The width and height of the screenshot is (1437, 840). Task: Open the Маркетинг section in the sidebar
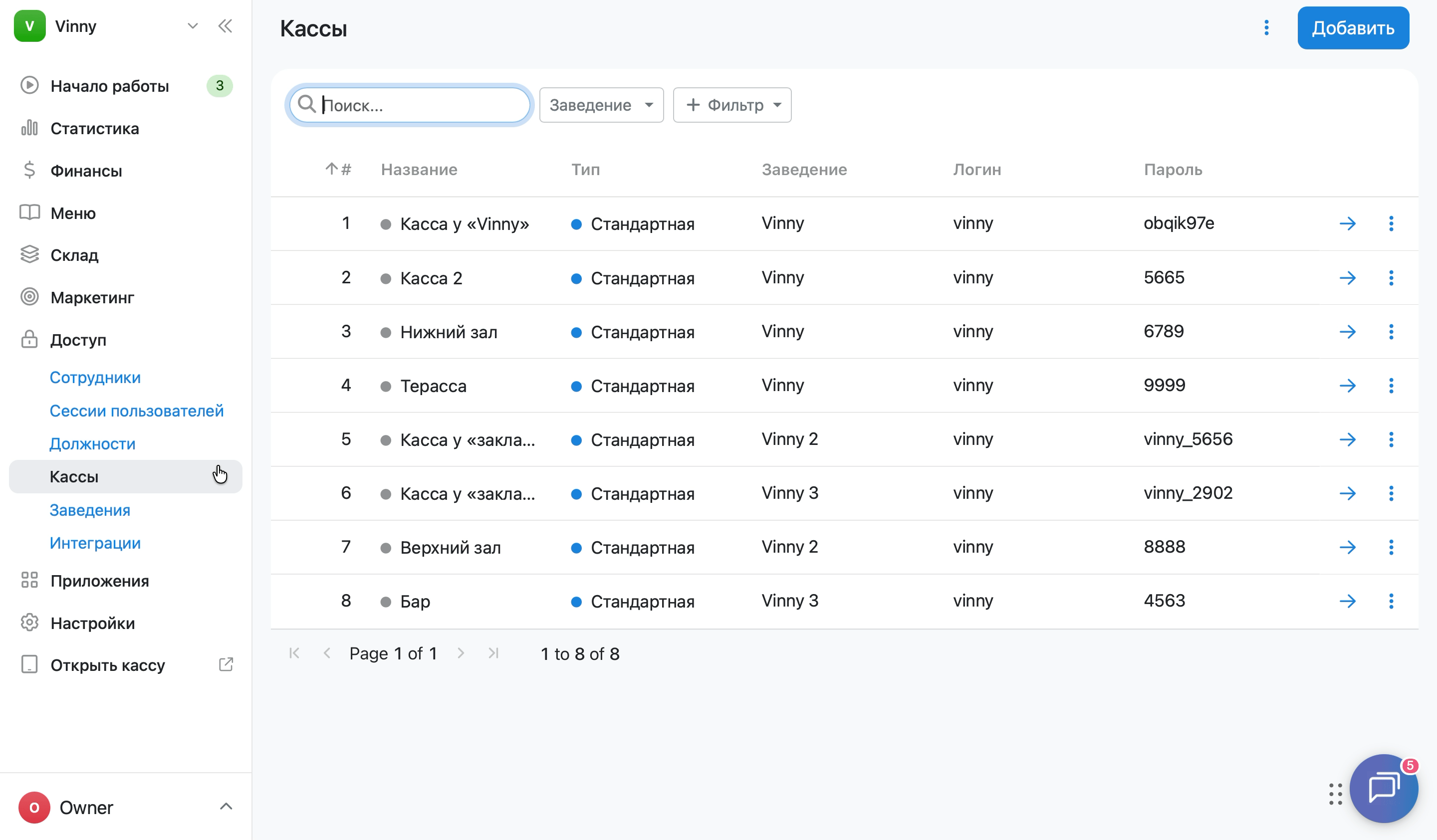click(x=92, y=297)
